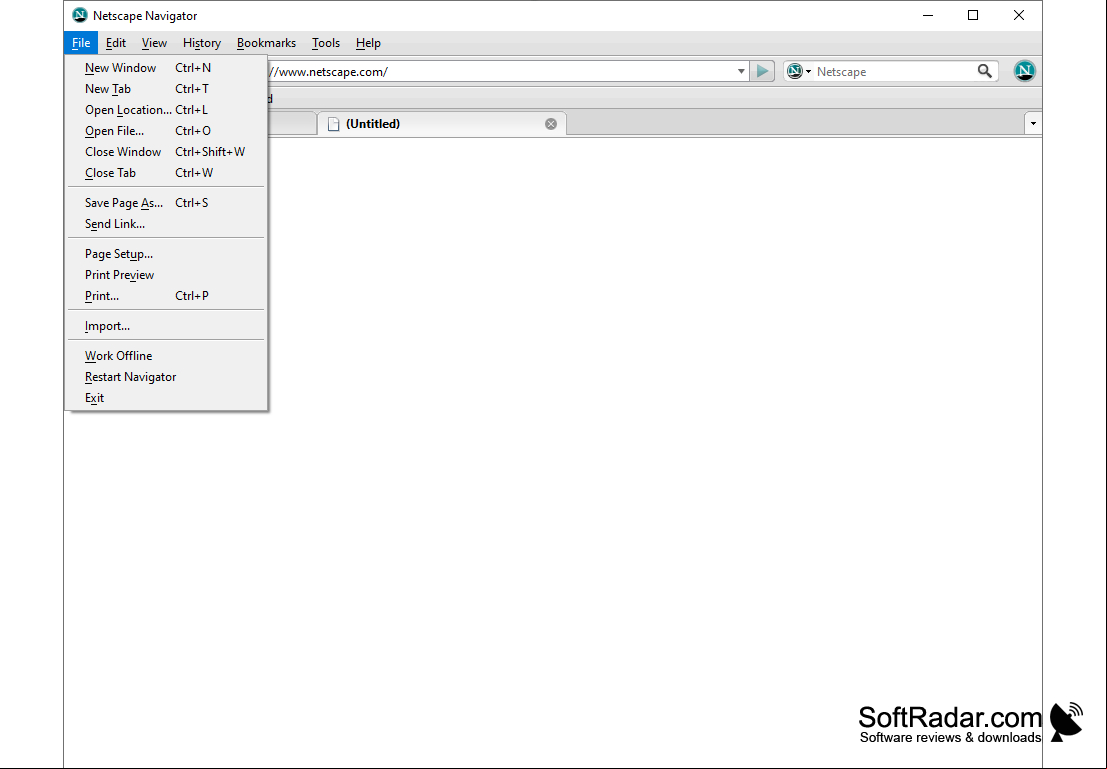Minimize the Netscape Navigator window
Viewport: 1107px width, 769px height.
[928, 16]
